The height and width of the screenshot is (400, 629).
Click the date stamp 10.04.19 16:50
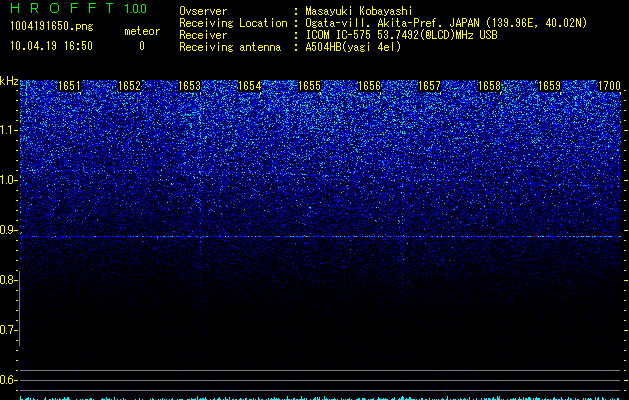51,46
